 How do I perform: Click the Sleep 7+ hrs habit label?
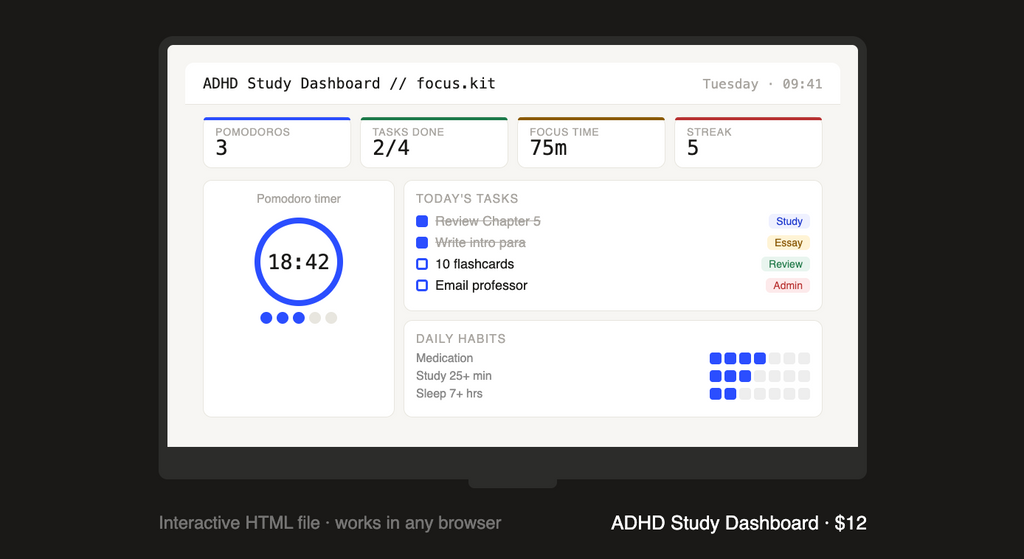pyautogui.click(x=449, y=393)
